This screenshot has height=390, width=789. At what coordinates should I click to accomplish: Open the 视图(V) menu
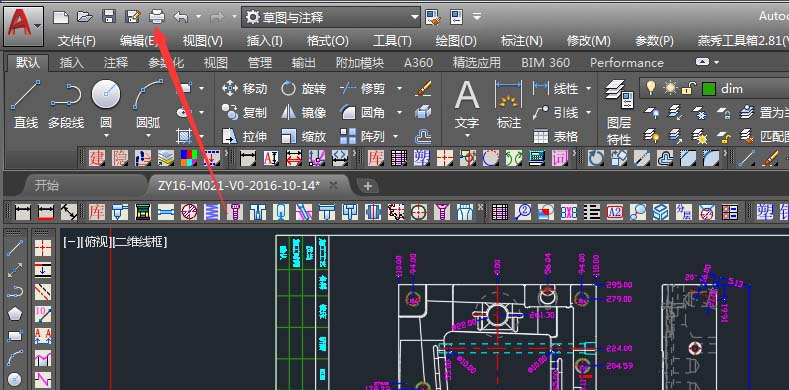pos(202,41)
